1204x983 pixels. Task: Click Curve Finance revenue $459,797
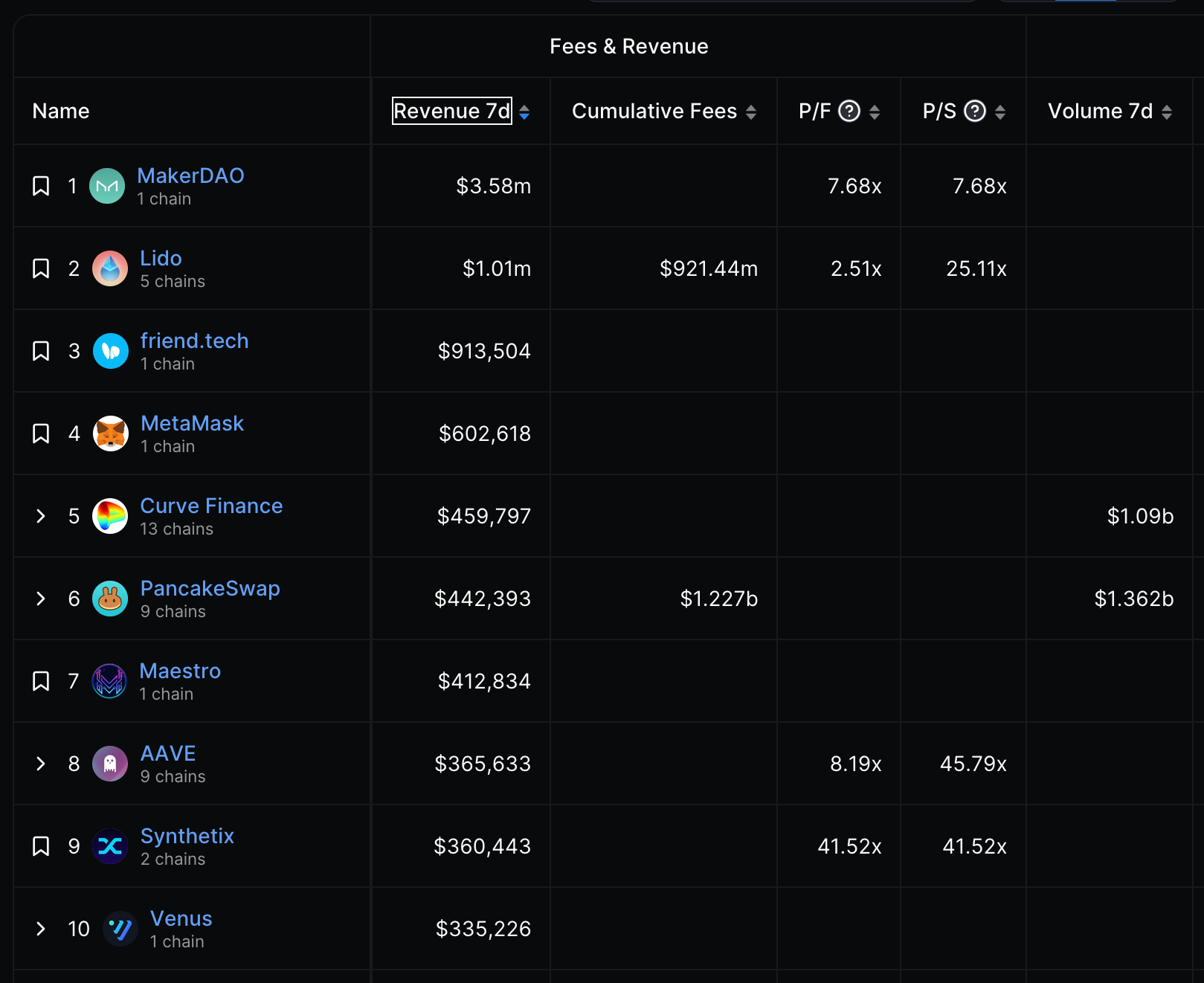pos(484,516)
